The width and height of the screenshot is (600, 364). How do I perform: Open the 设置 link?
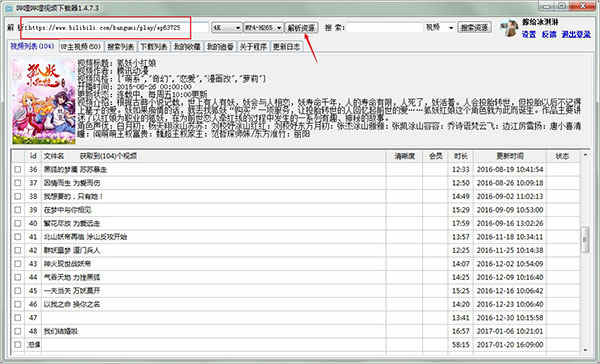pos(529,34)
